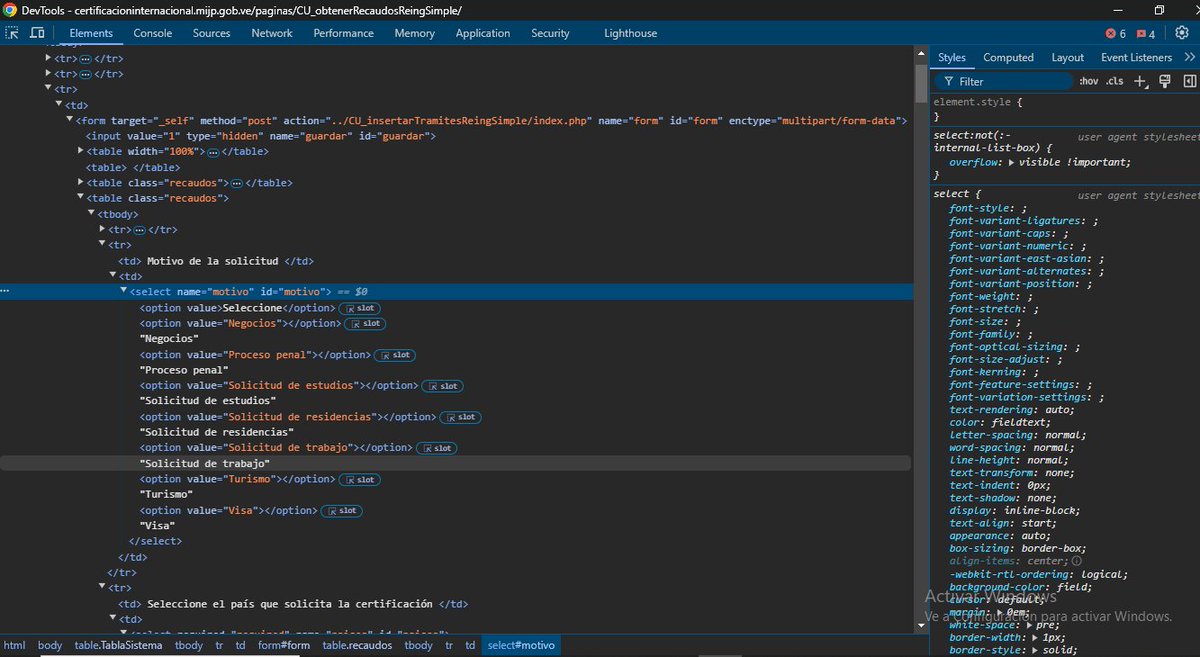This screenshot has width=1200, height=657.
Task: Click the html breadcrumb
Action: (x=14, y=645)
